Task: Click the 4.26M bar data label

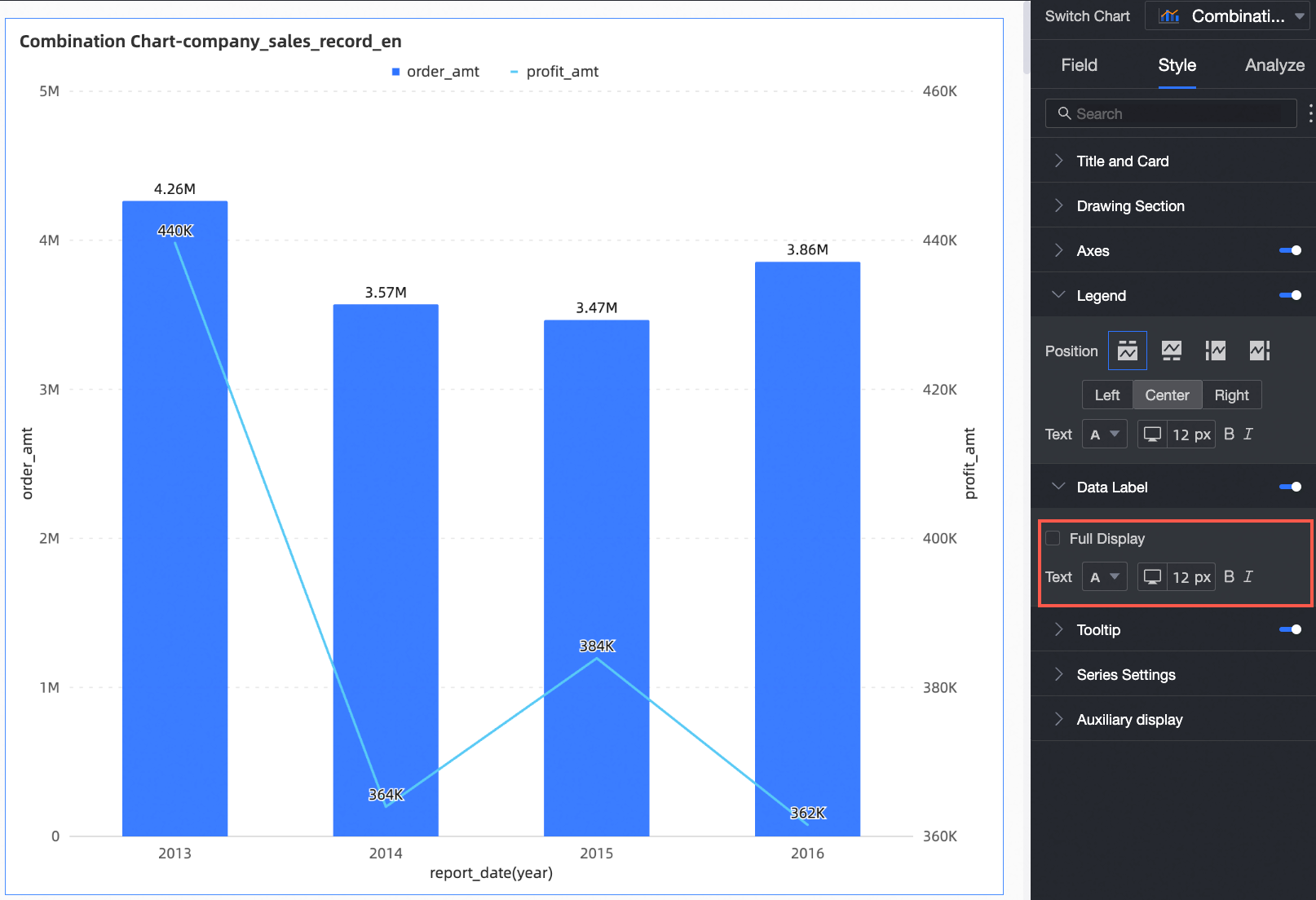Action: pos(174,189)
